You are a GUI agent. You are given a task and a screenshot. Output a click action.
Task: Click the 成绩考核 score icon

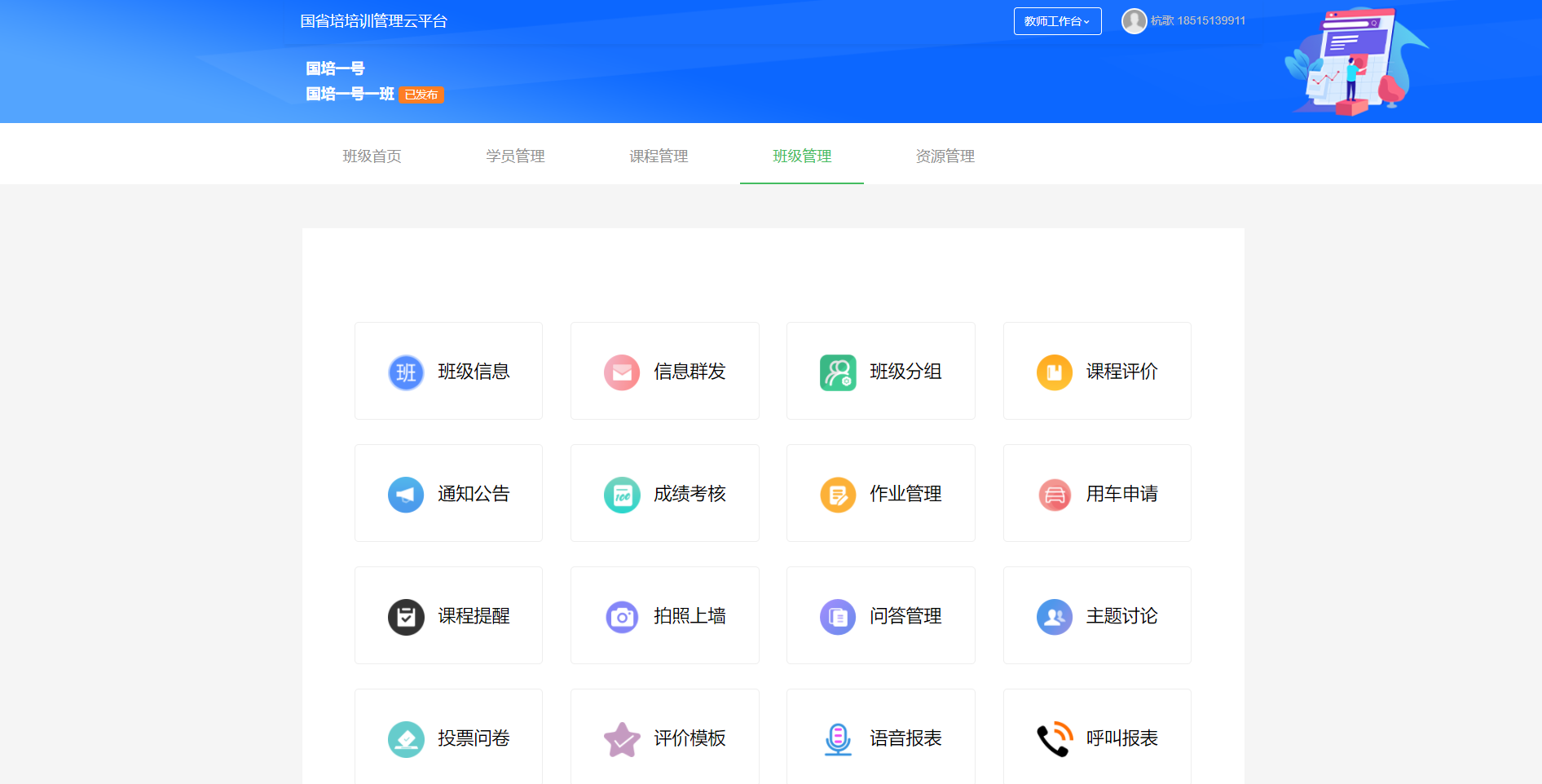point(622,495)
